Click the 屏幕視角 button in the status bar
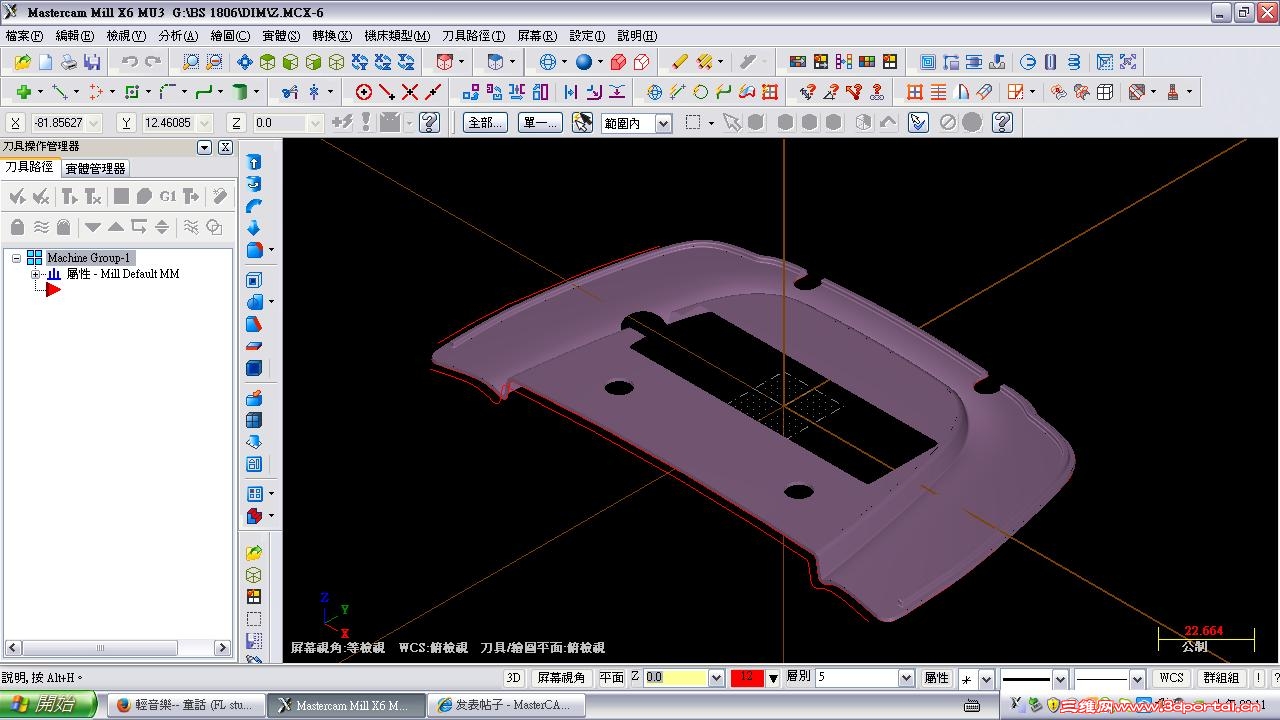The image size is (1280, 720). coord(561,677)
